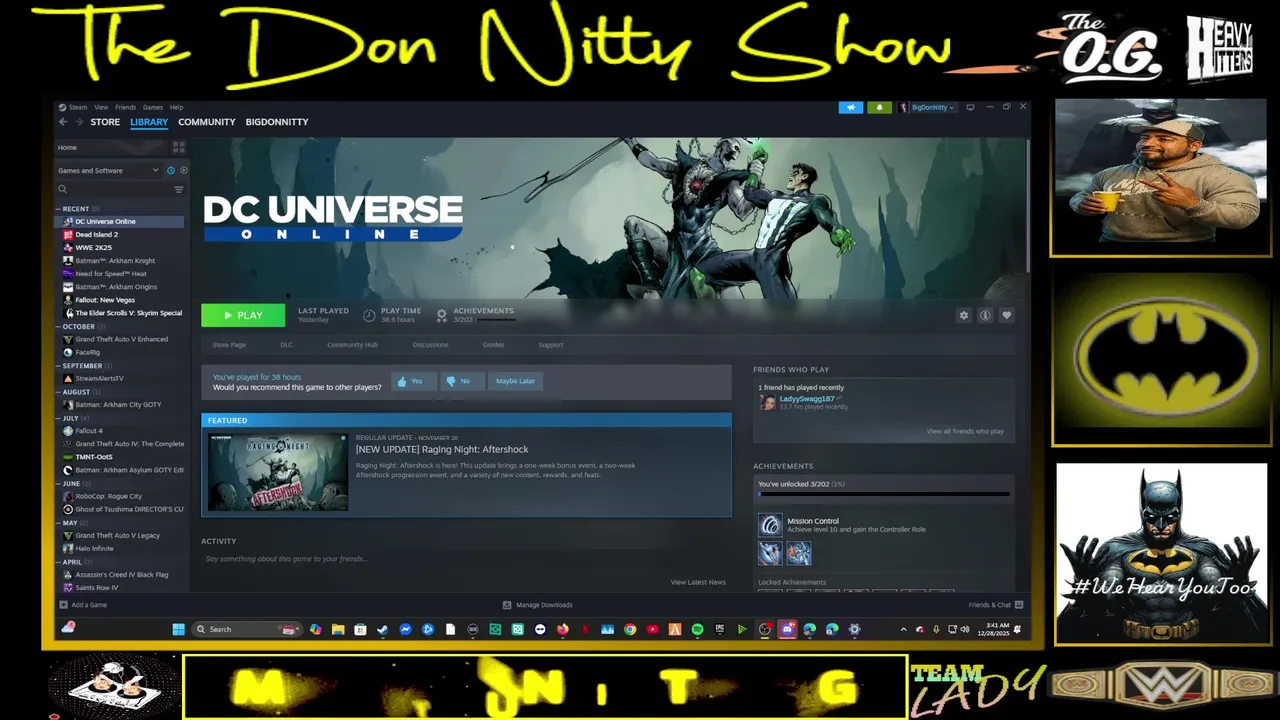
Task: Open the View menu
Action: click(101, 107)
